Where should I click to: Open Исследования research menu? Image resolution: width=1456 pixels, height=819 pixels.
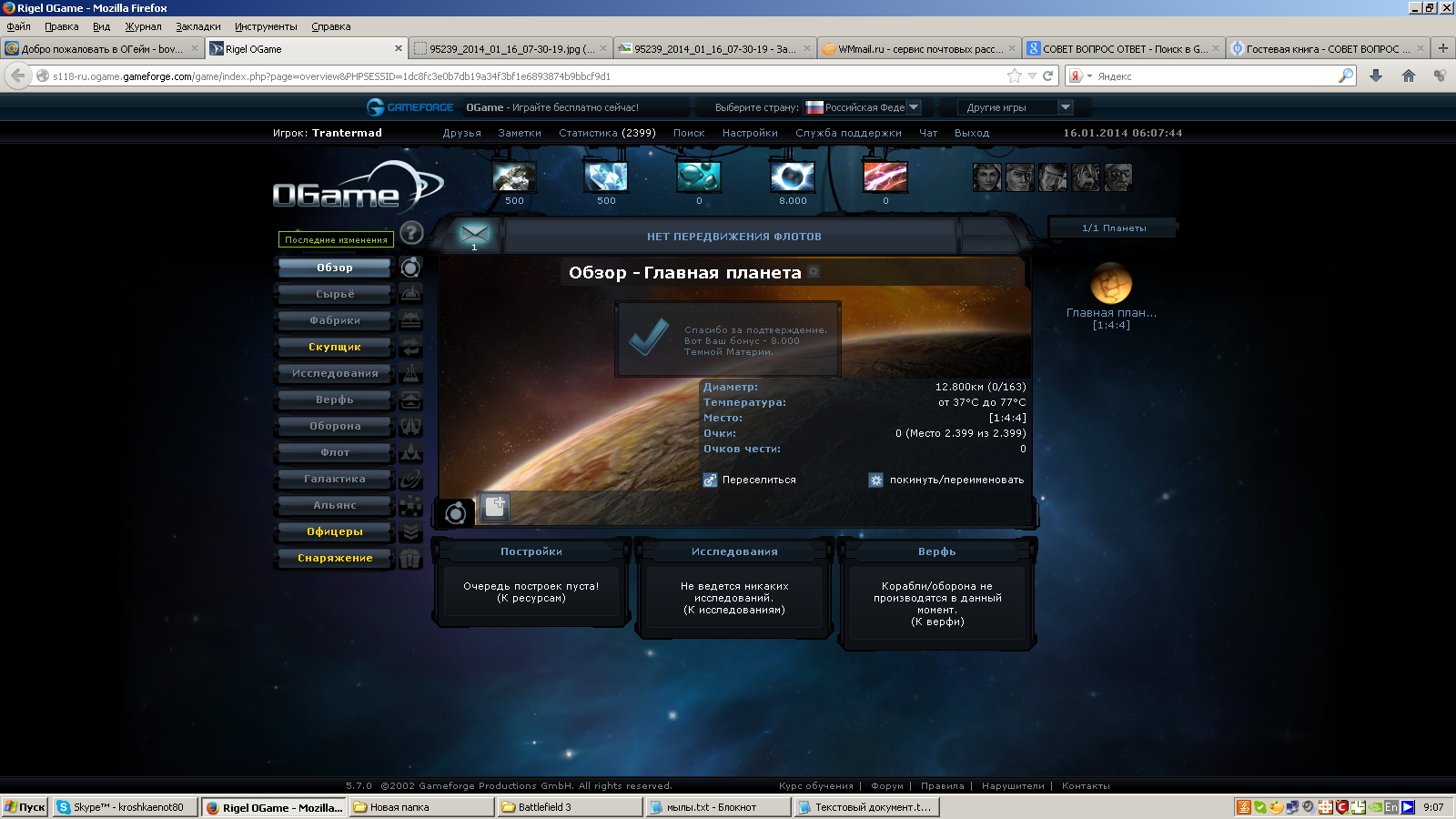(x=335, y=373)
